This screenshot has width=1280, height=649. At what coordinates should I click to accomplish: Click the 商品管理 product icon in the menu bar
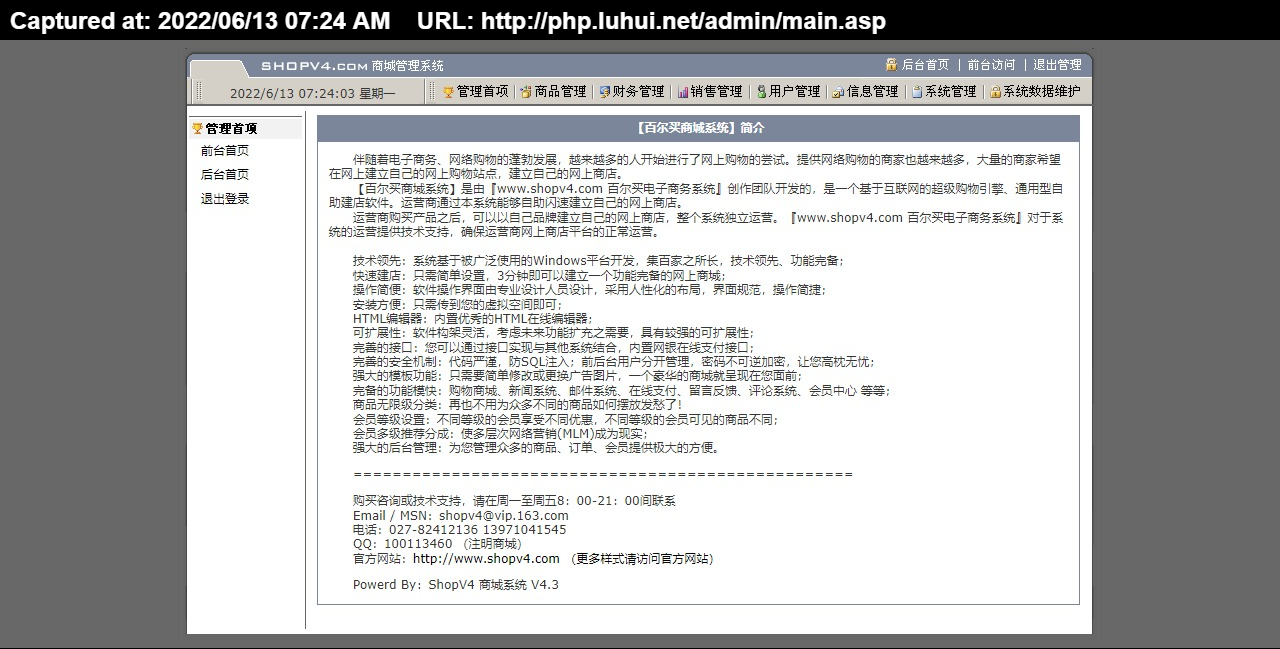point(525,92)
